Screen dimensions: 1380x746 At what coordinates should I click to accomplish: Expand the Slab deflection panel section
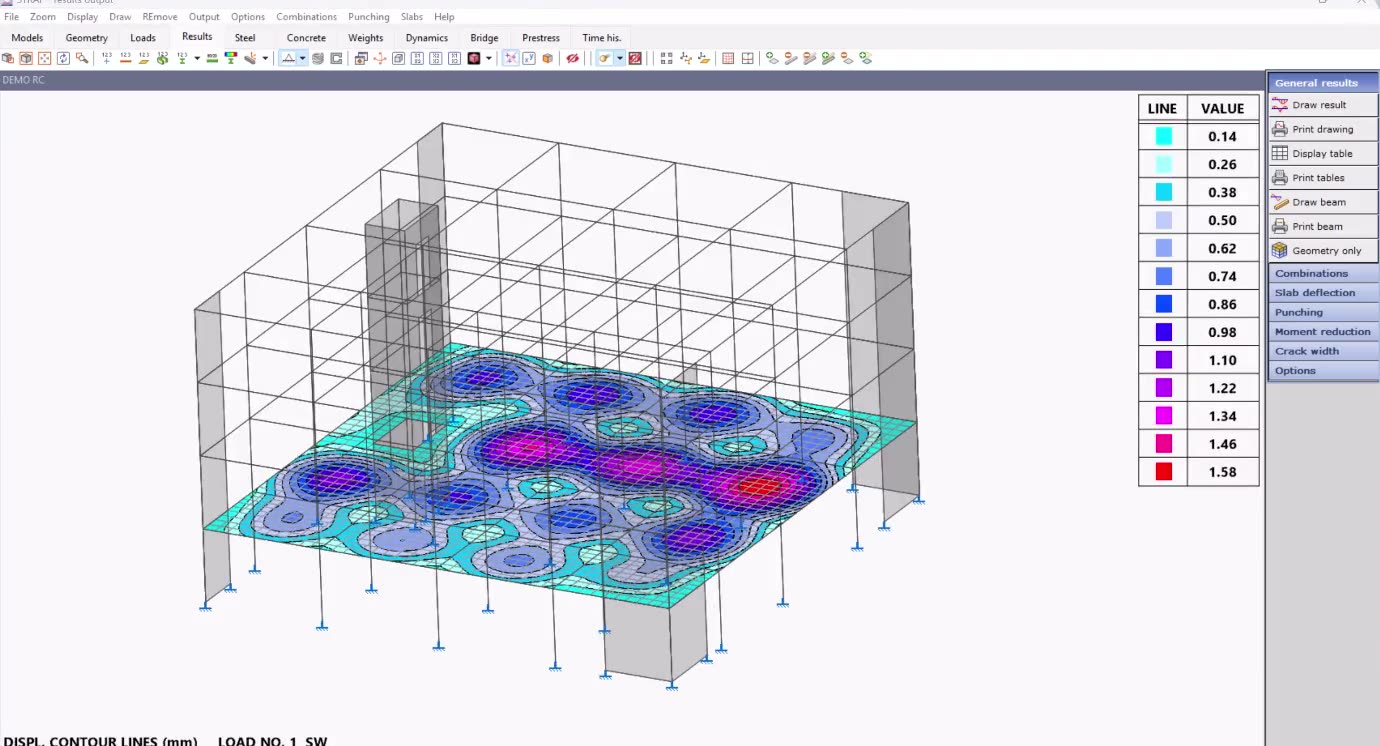point(1323,292)
